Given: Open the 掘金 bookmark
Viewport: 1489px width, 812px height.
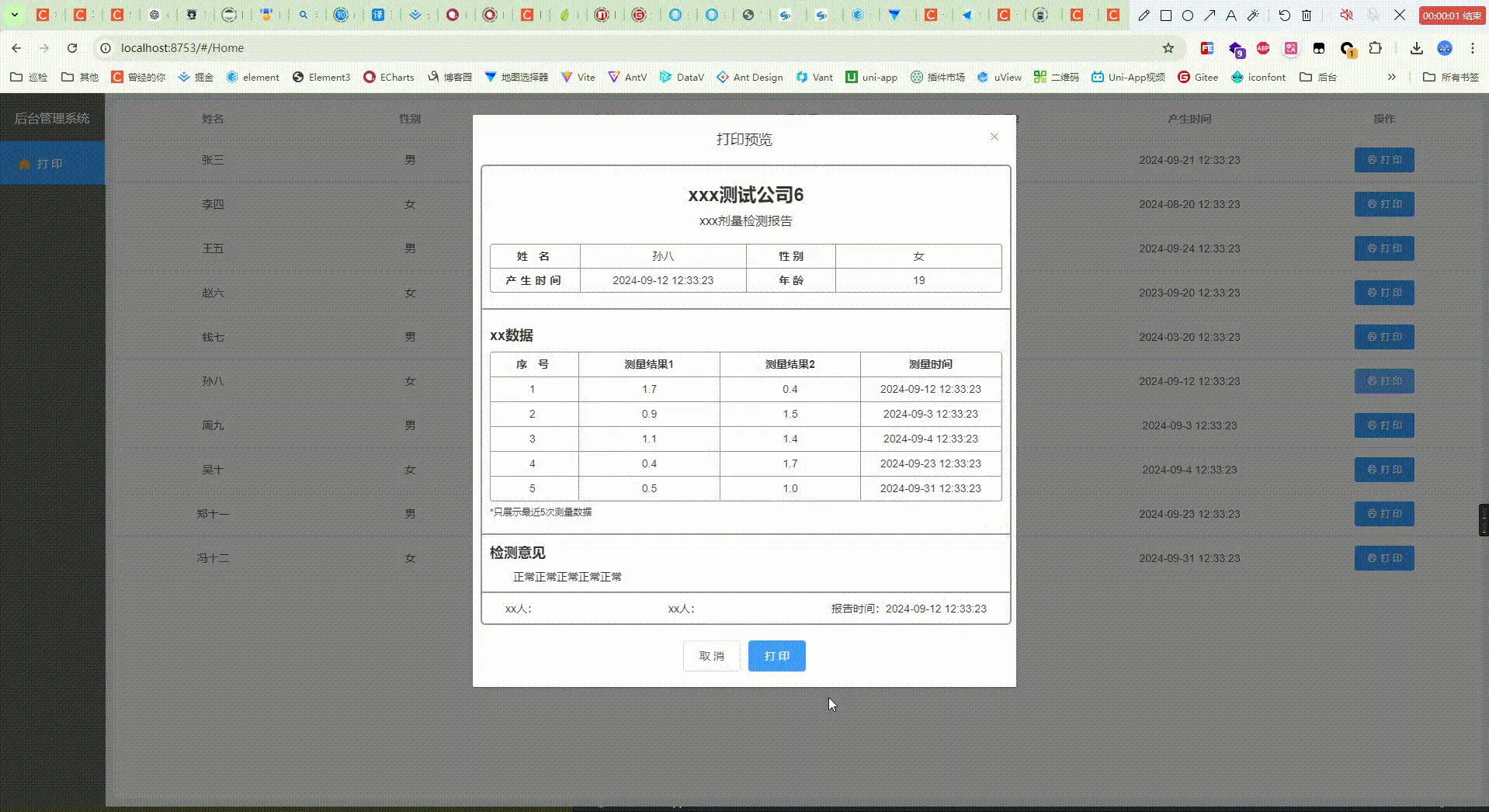Looking at the screenshot, I should [x=196, y=77].
